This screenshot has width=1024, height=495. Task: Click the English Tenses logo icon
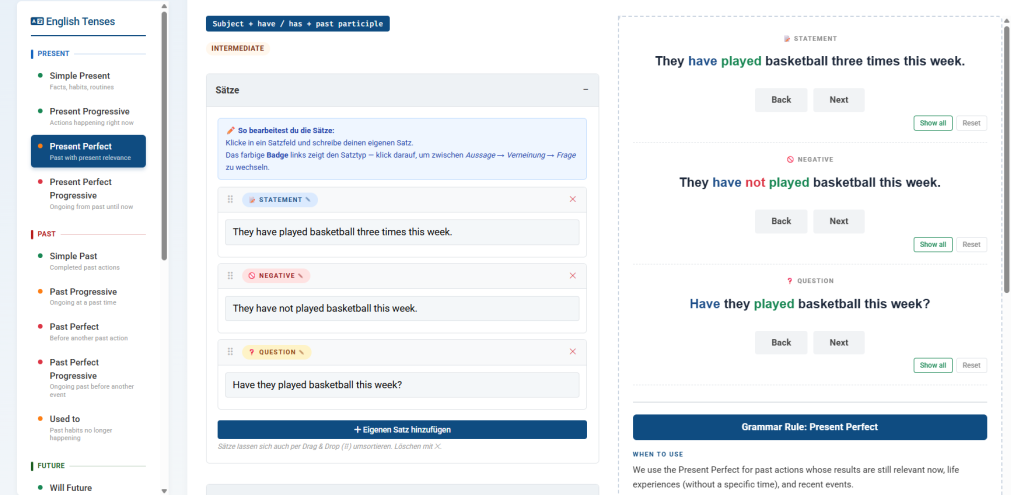(x=37, y=21)
